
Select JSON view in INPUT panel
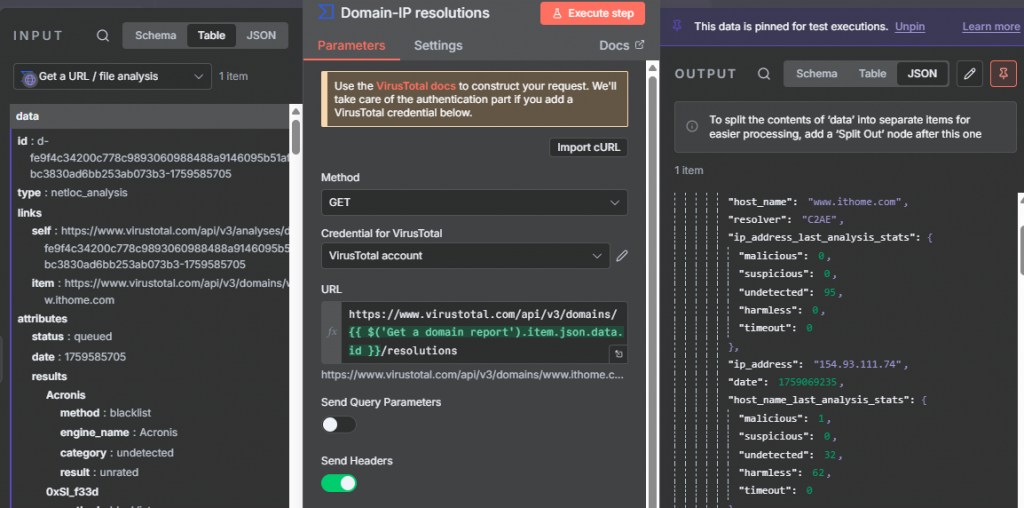pos(261,36)
